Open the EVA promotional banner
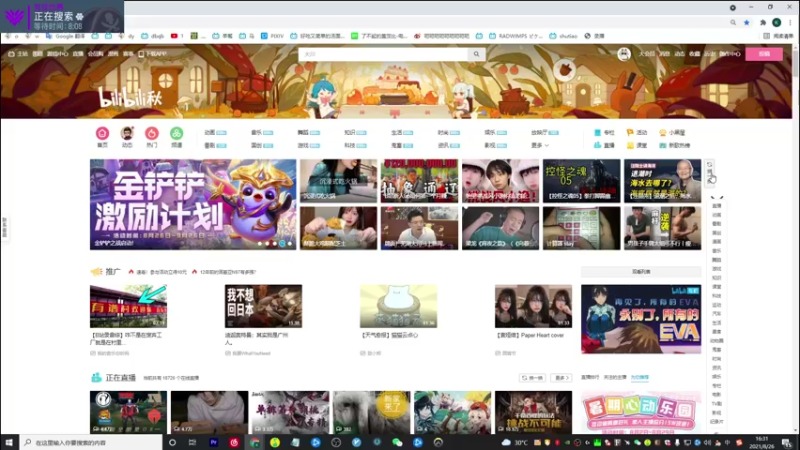 point(641,319)
